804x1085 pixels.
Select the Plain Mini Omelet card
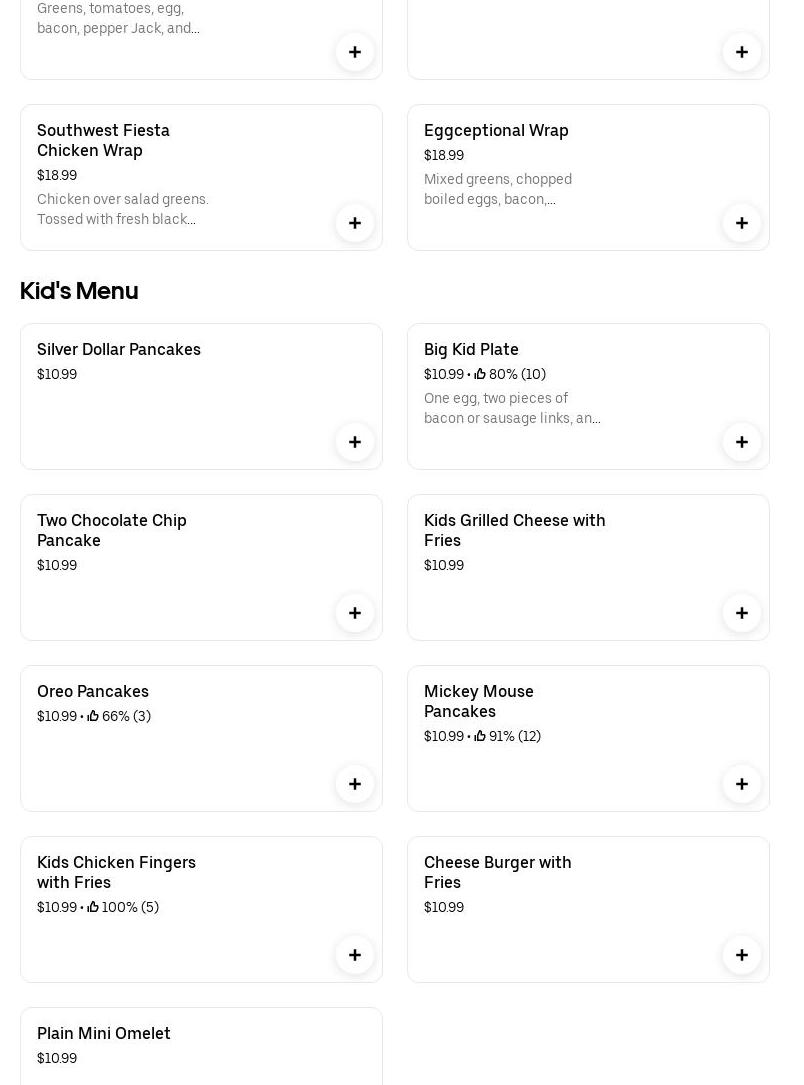click(x=201, y=1045)
